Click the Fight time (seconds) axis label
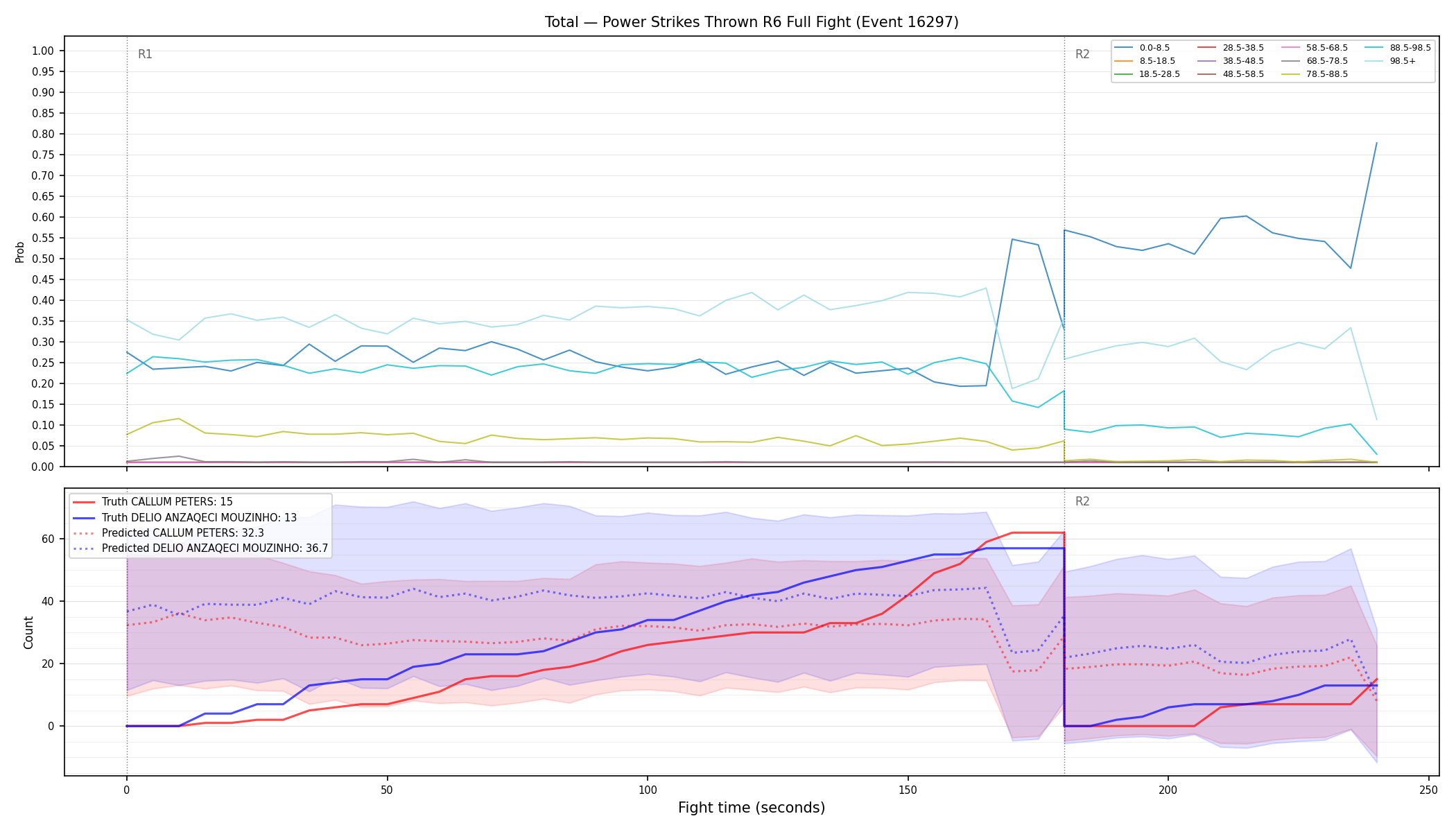 coord(752,808)
